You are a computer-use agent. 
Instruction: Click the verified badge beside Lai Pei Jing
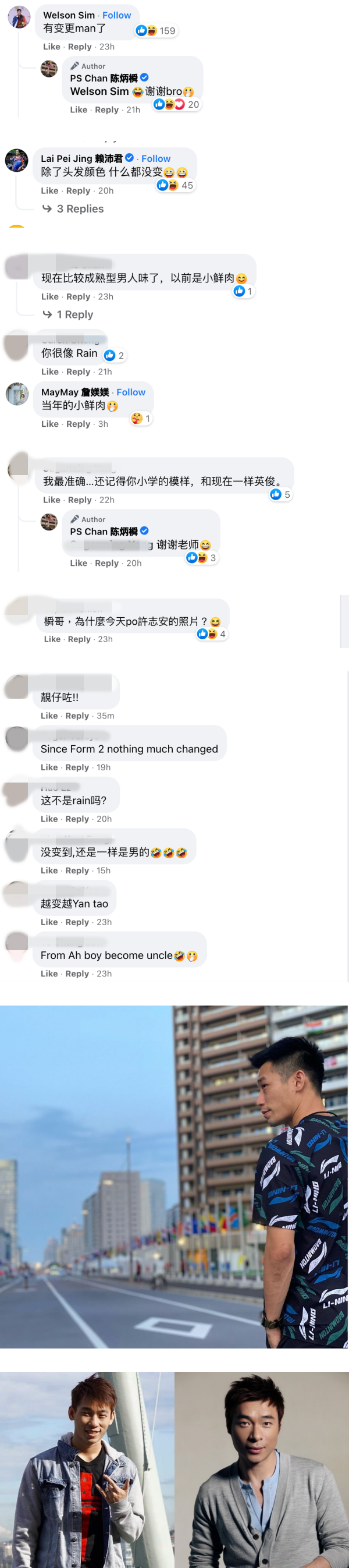[x=130, y=158]
